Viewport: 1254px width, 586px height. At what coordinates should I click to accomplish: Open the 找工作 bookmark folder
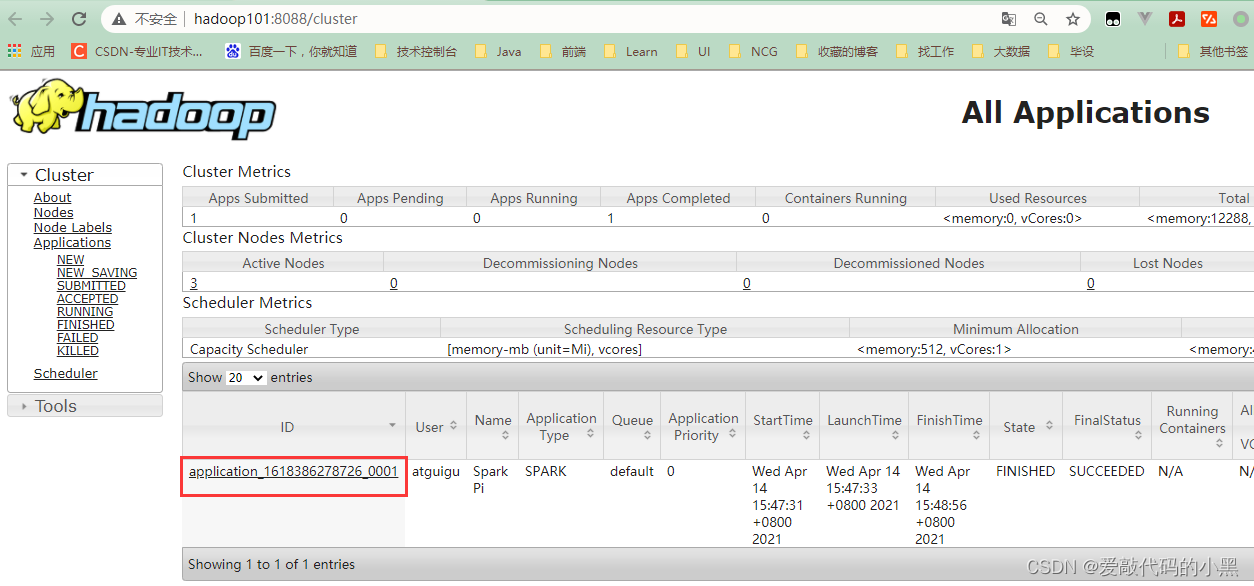click(x=925, y=51)
